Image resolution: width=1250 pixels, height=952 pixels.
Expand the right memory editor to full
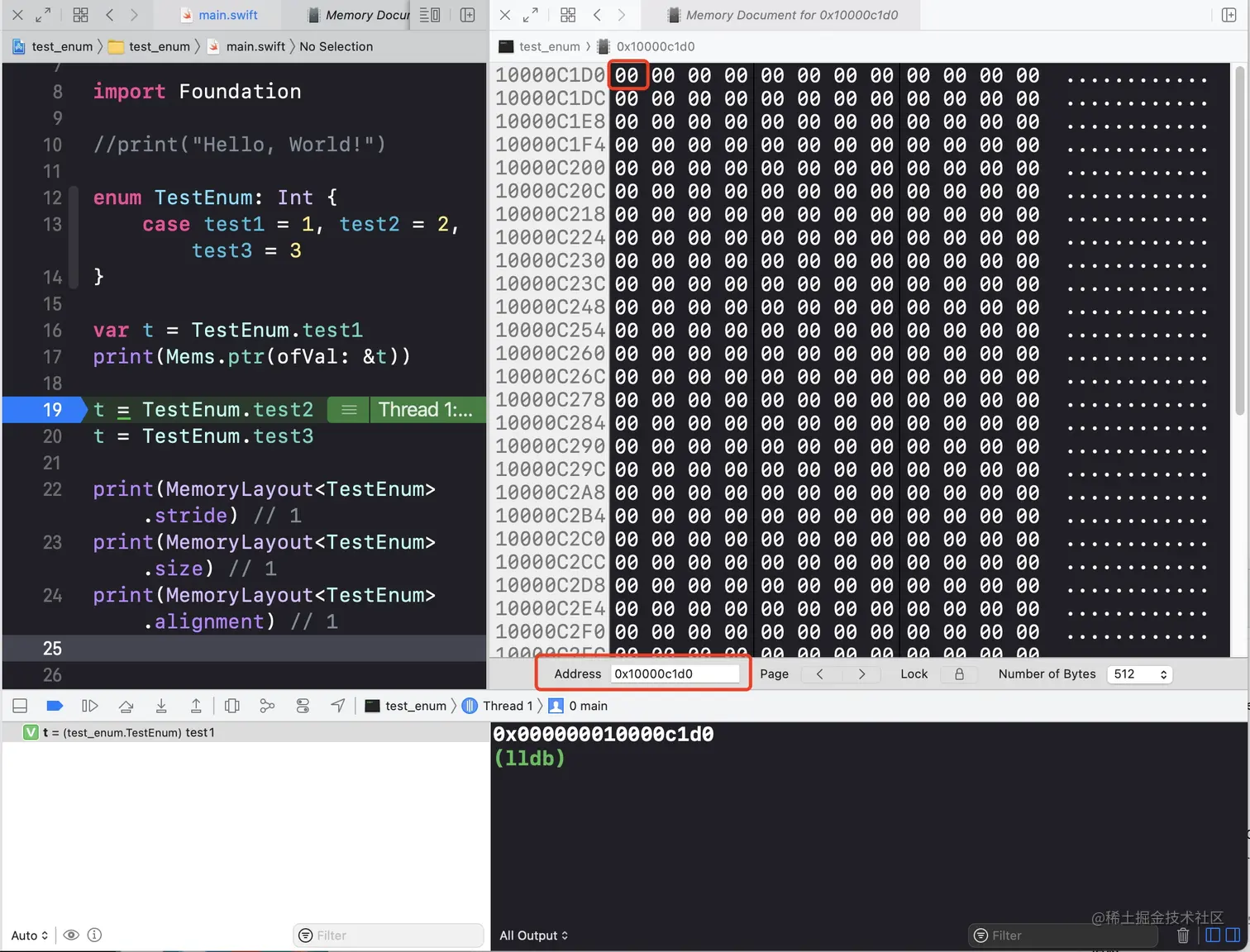tap(531, 15)
